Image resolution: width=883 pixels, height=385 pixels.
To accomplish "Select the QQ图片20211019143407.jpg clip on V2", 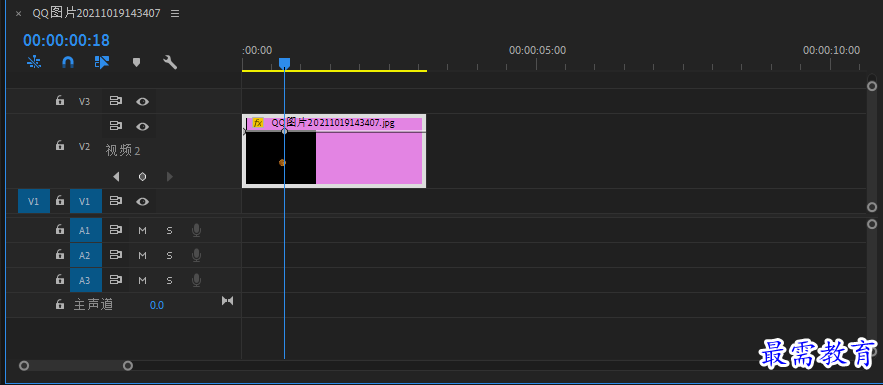I will coord(334,151).
